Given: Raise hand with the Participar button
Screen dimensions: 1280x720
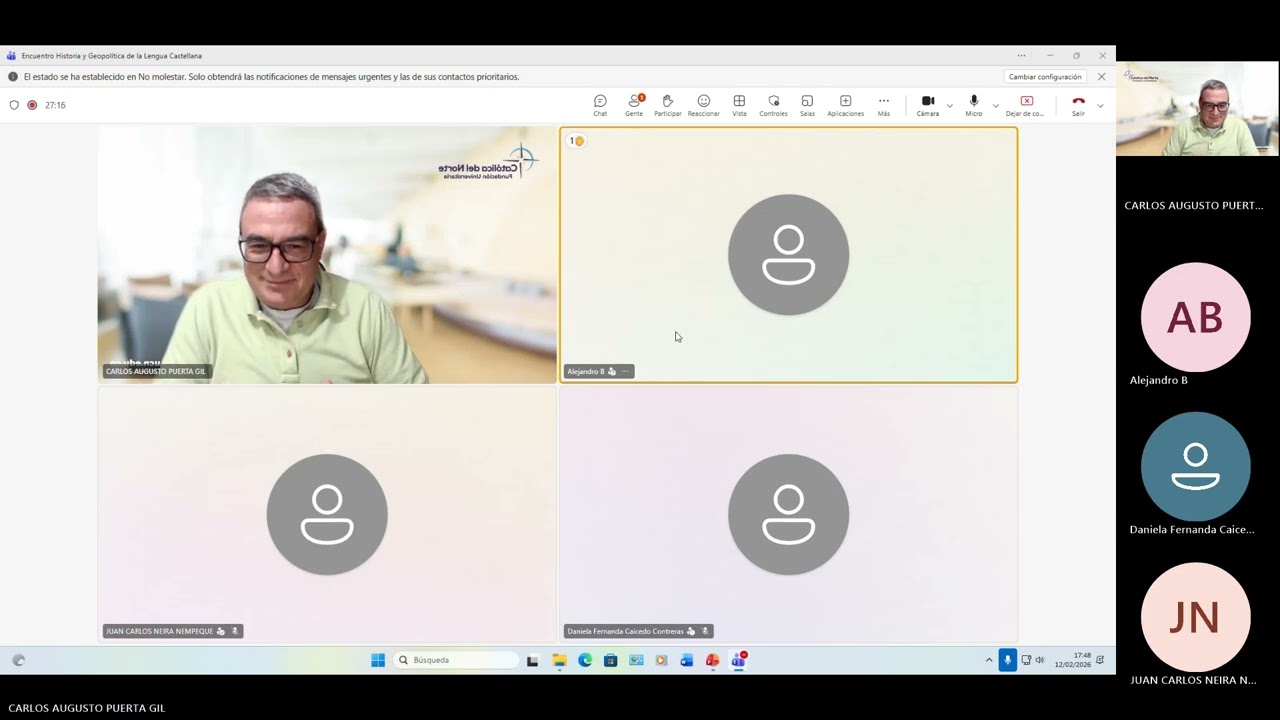Looking at the screenshot, I should [668, 105].
